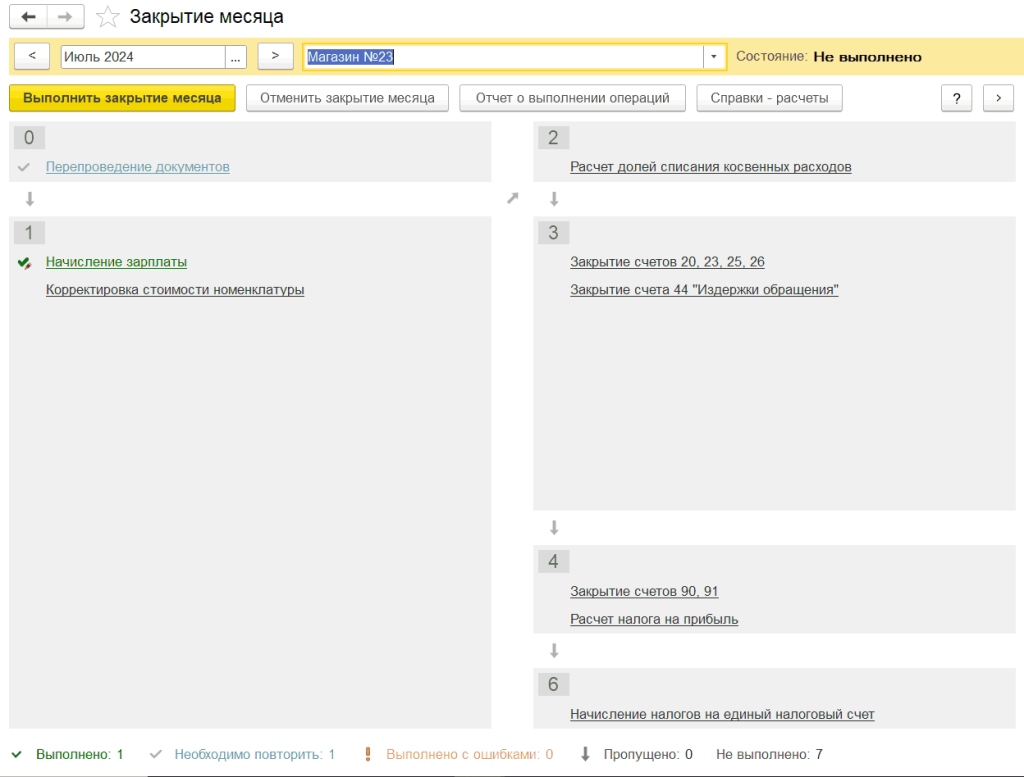Go to next month period

click(x=275, y=57)
